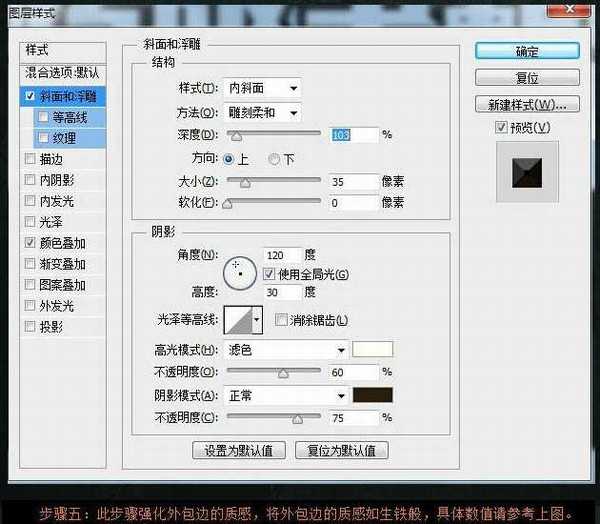Enable the 纹理 (Texture) checkbox
The width and height of the screenshot is (600, 524).
coord(43,138)
